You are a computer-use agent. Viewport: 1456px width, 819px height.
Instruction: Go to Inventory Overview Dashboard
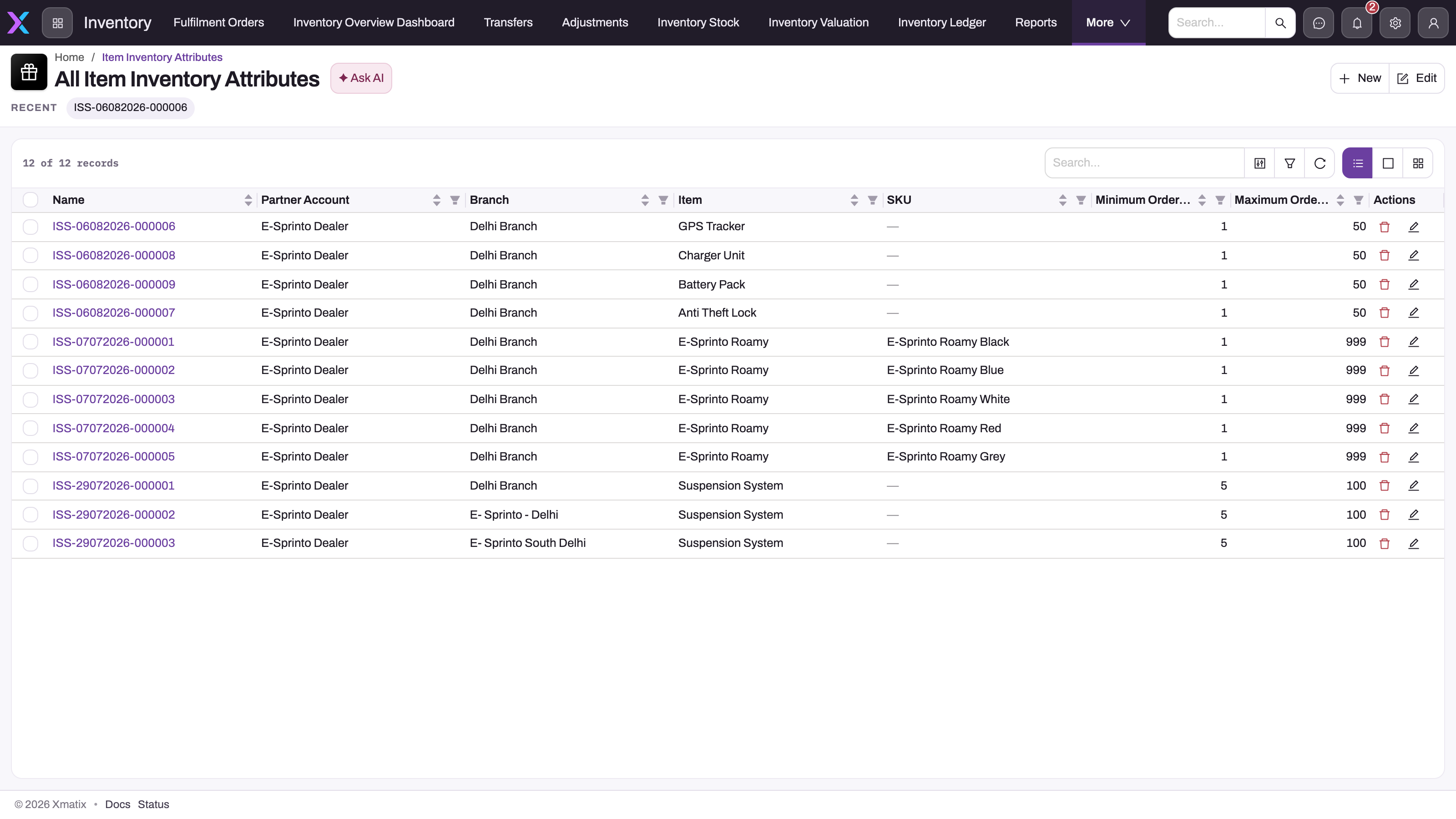(x=374, y=23)
